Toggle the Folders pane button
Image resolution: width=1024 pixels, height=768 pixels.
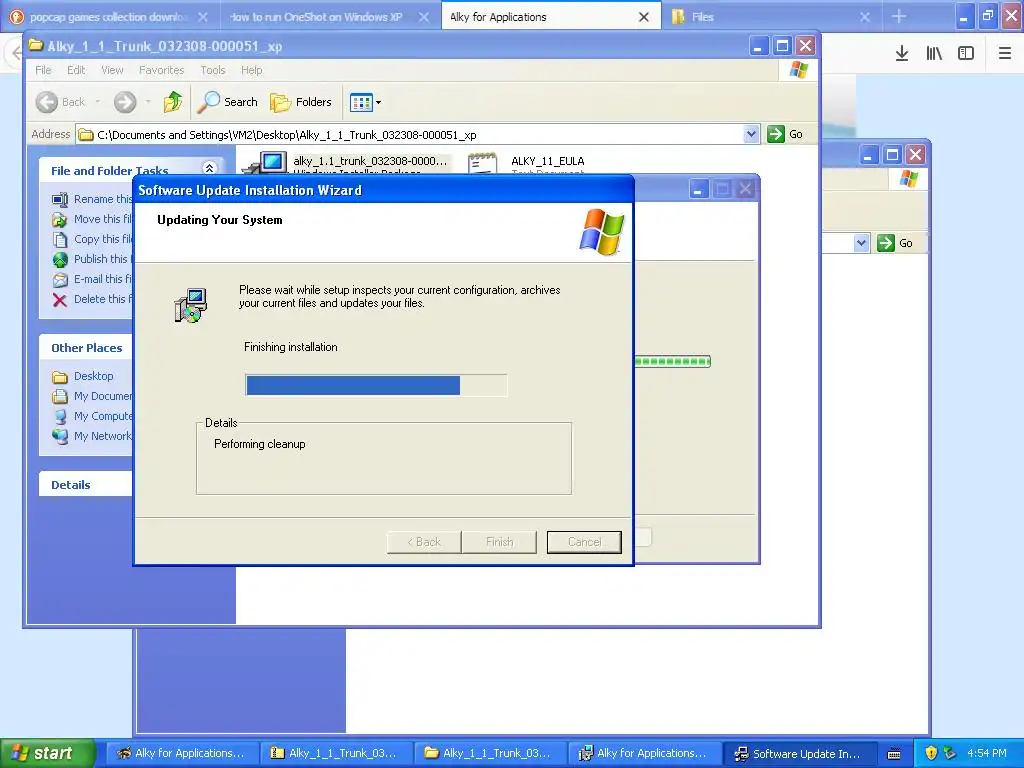pyautogui.click(x=301, y=102)
